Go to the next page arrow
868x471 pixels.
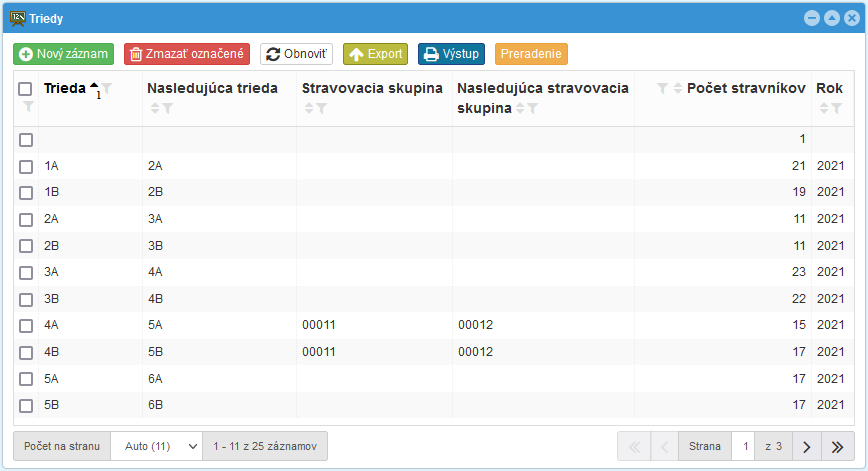[x=808, y=446]
